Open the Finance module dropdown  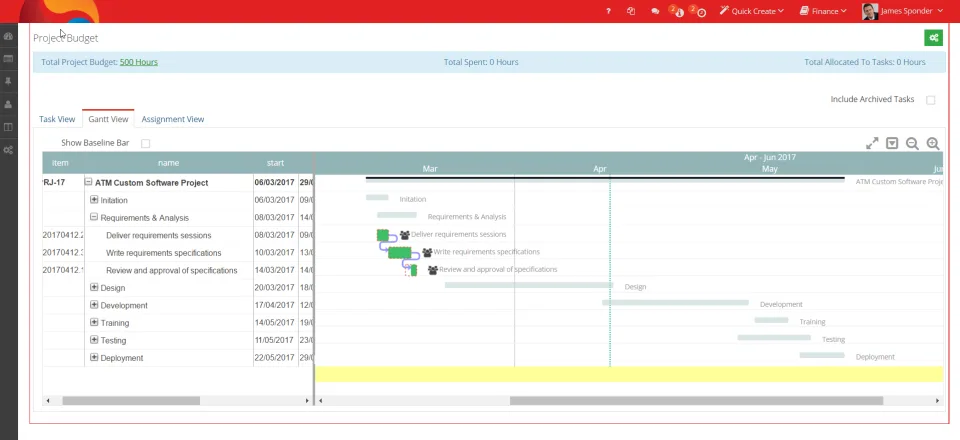coord(823,11)
